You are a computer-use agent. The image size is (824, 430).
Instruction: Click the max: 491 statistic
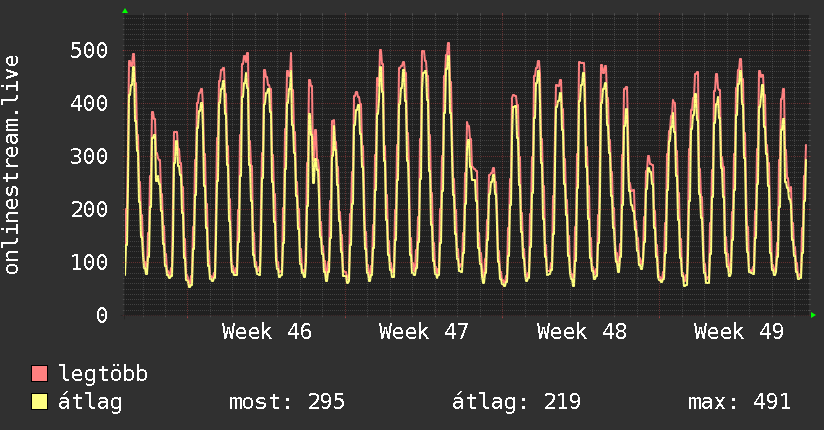(x=739, y=402)
